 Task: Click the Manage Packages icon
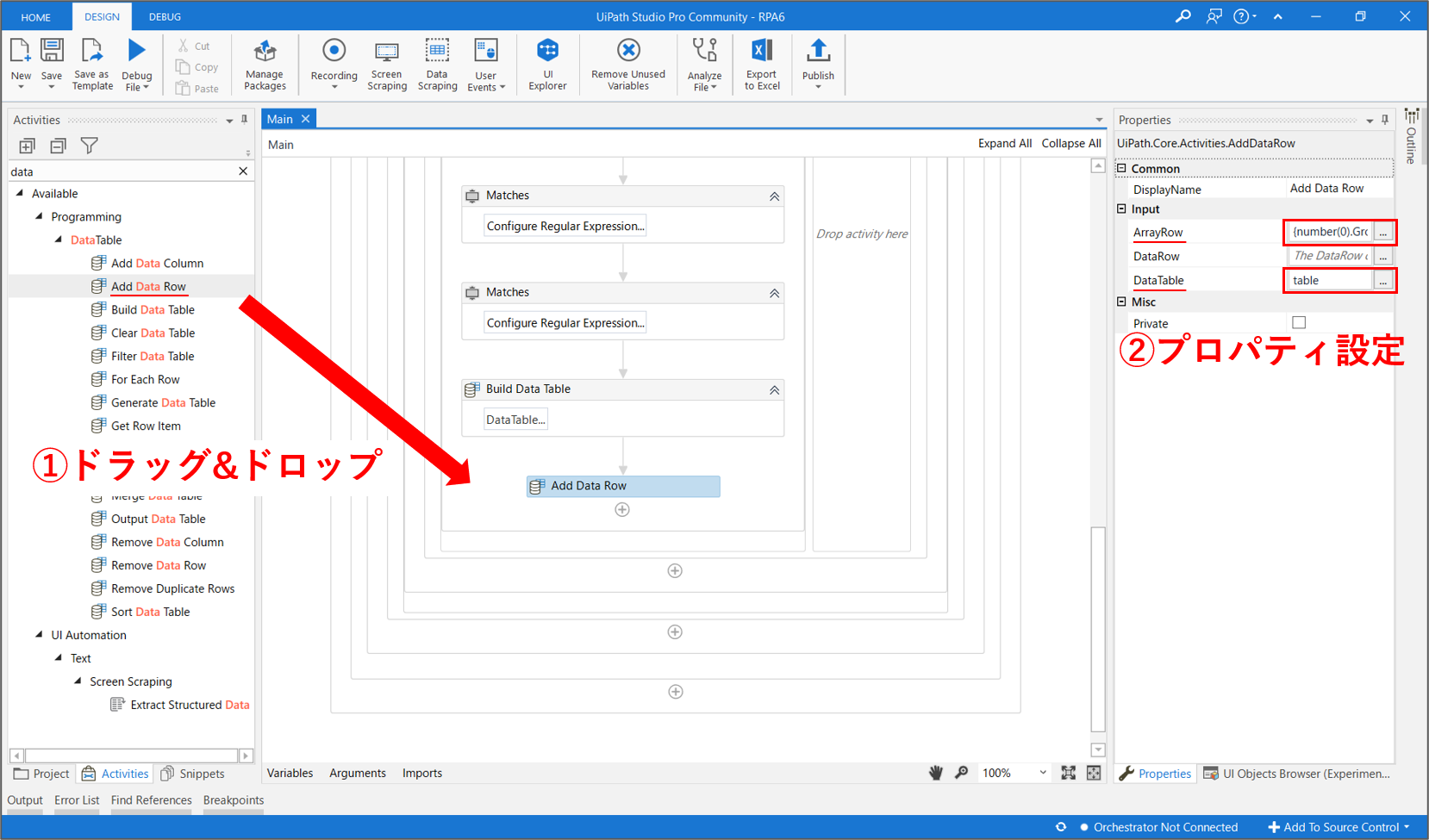click(265, 52)
